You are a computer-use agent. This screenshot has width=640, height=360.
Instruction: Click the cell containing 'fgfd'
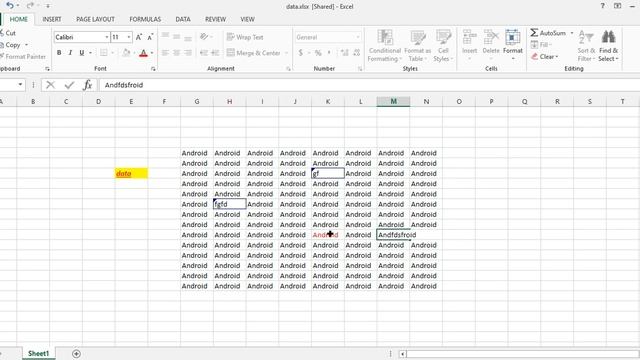(x=229, y=204)
